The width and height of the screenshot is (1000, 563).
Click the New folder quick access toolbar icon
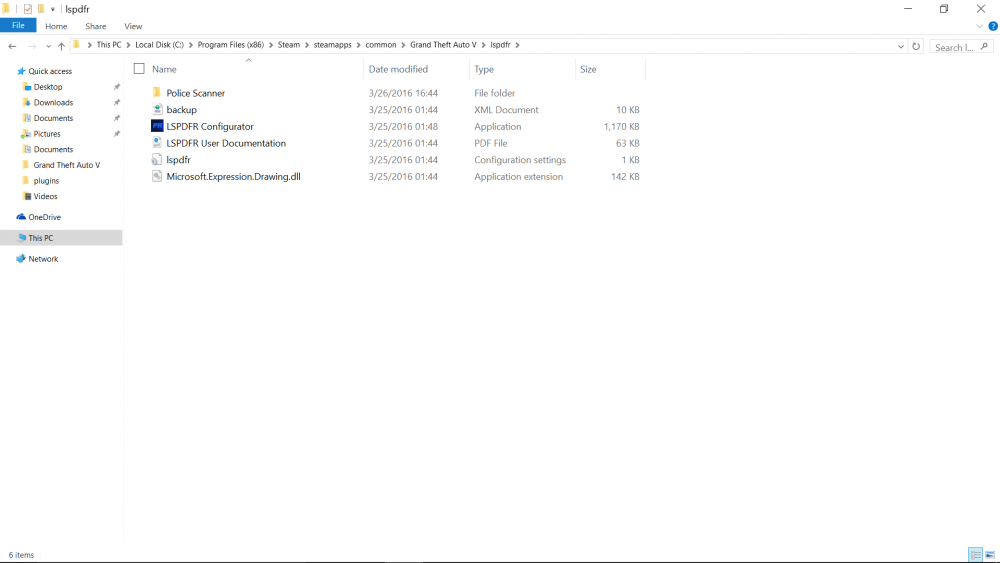coord(41,9)
